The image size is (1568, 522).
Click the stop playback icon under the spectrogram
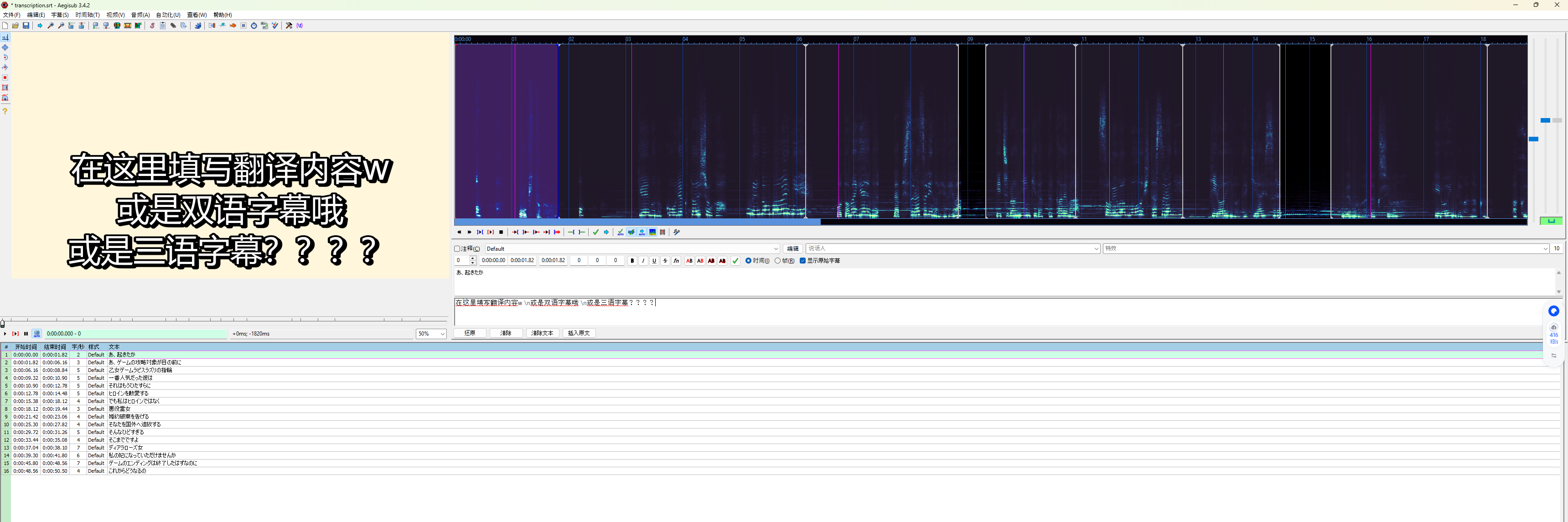(x=501, y=232)
